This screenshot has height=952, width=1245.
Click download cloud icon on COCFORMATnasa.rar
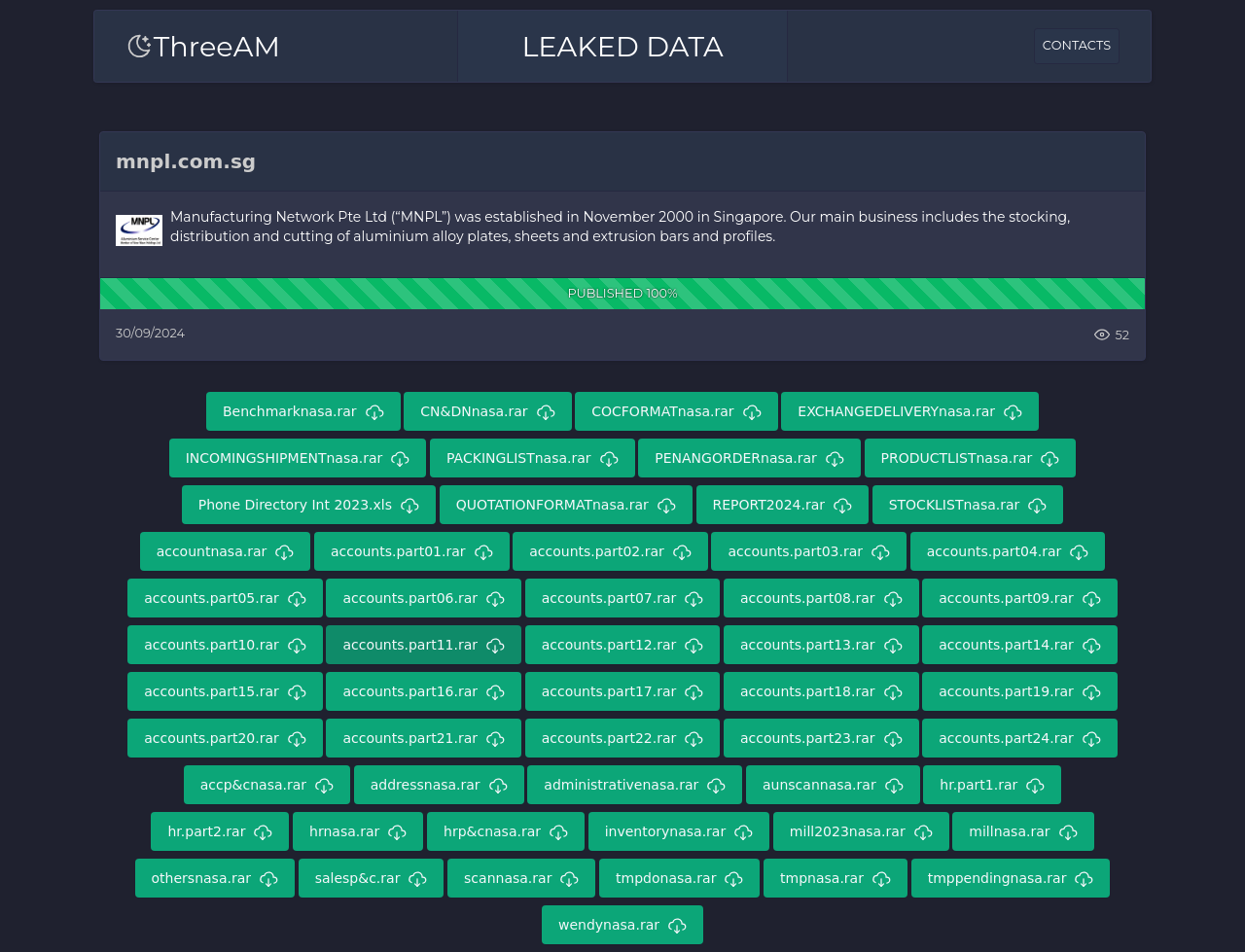click(x=752, y=412)
